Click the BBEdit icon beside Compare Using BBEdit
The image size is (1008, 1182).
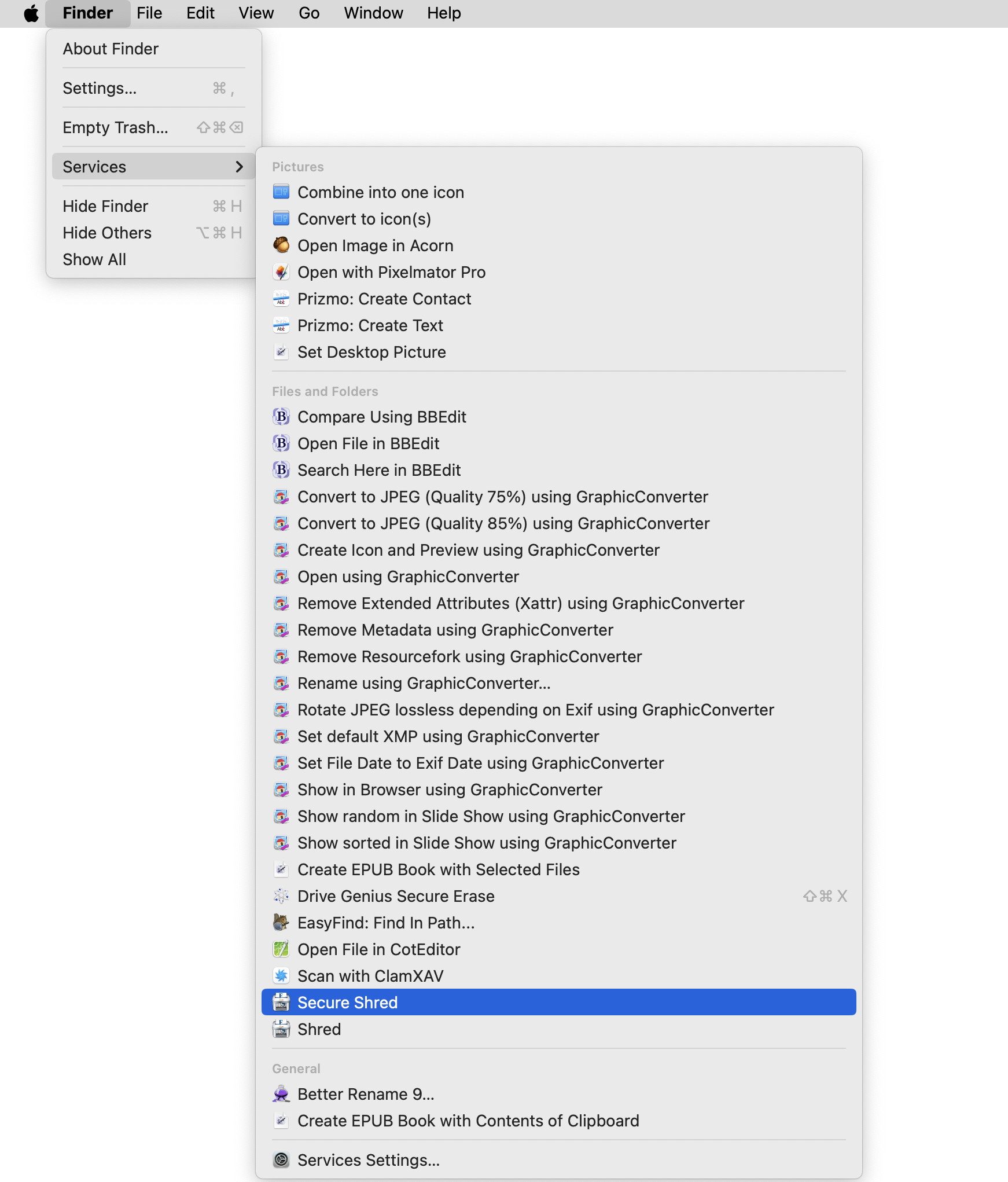tap(281, 417)
